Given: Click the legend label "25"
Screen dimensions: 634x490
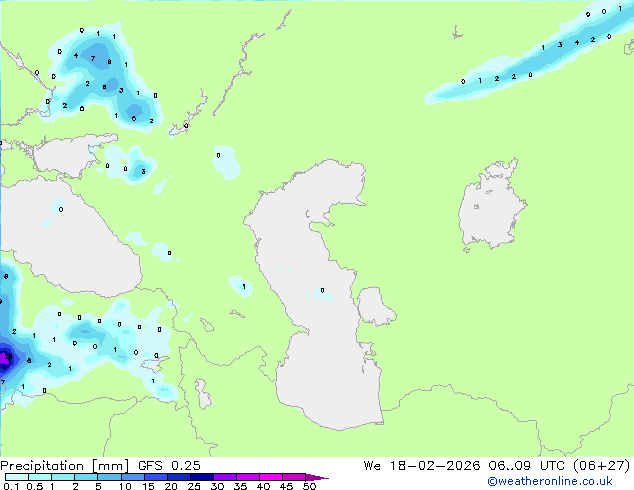Looking at the screenshot, I should click(x=194, y=486).
